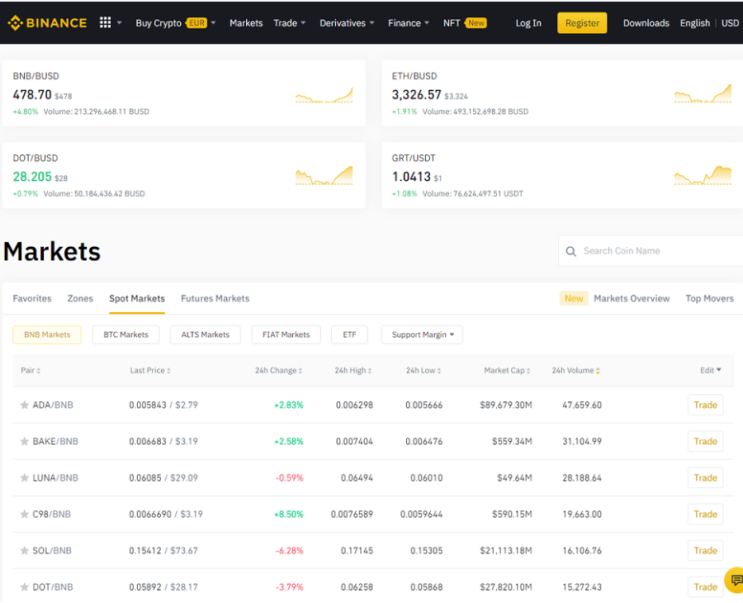Open the Downloads link
Viewport: 743px width, 603px height.
pos(646,23)
